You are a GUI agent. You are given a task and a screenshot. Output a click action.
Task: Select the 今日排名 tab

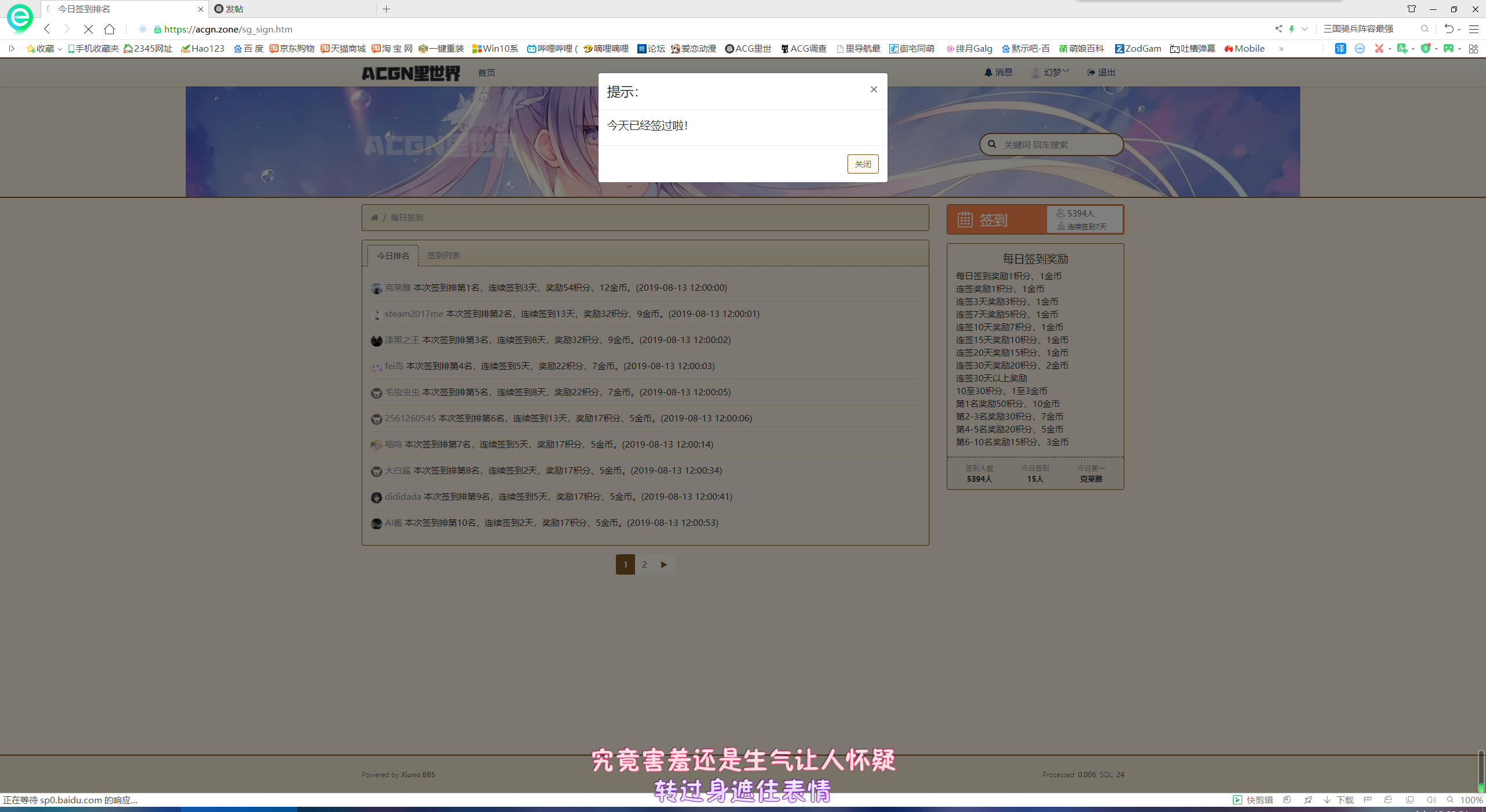[x=393, y=255]
